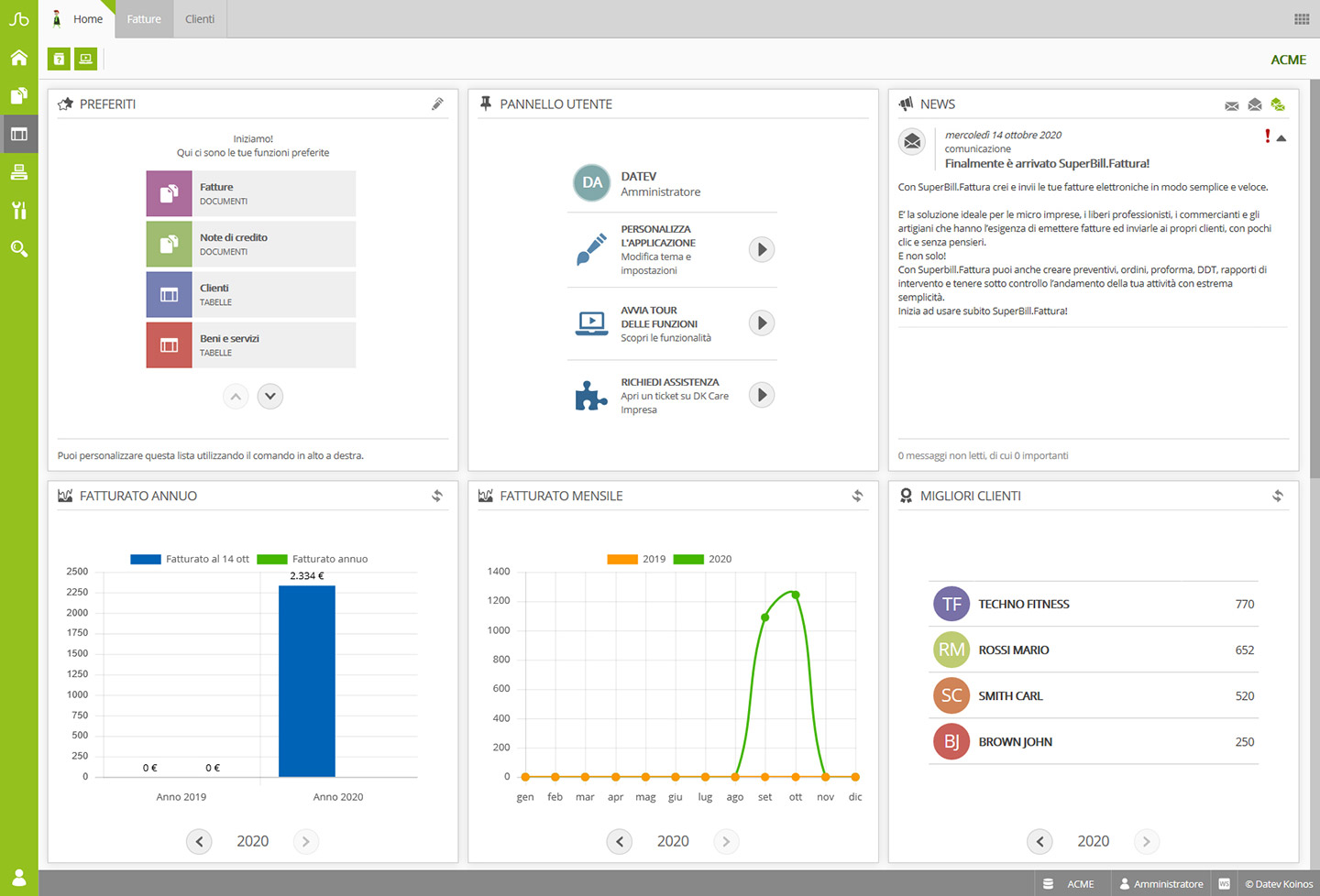Image resolution: width=1320 pixels, height=896 pixels.
Task: Refresh the Fatturato Annuo panel
Action: (437, 496)
